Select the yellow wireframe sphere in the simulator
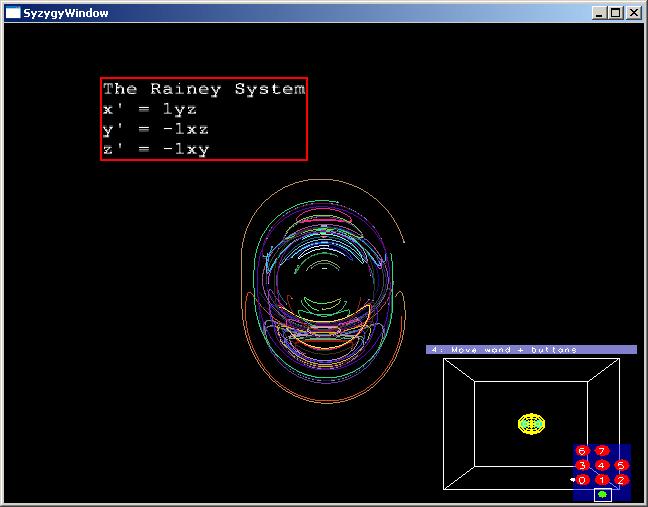Image resolution: width=648 pixels, height=507 pixels. click(531, 423)
